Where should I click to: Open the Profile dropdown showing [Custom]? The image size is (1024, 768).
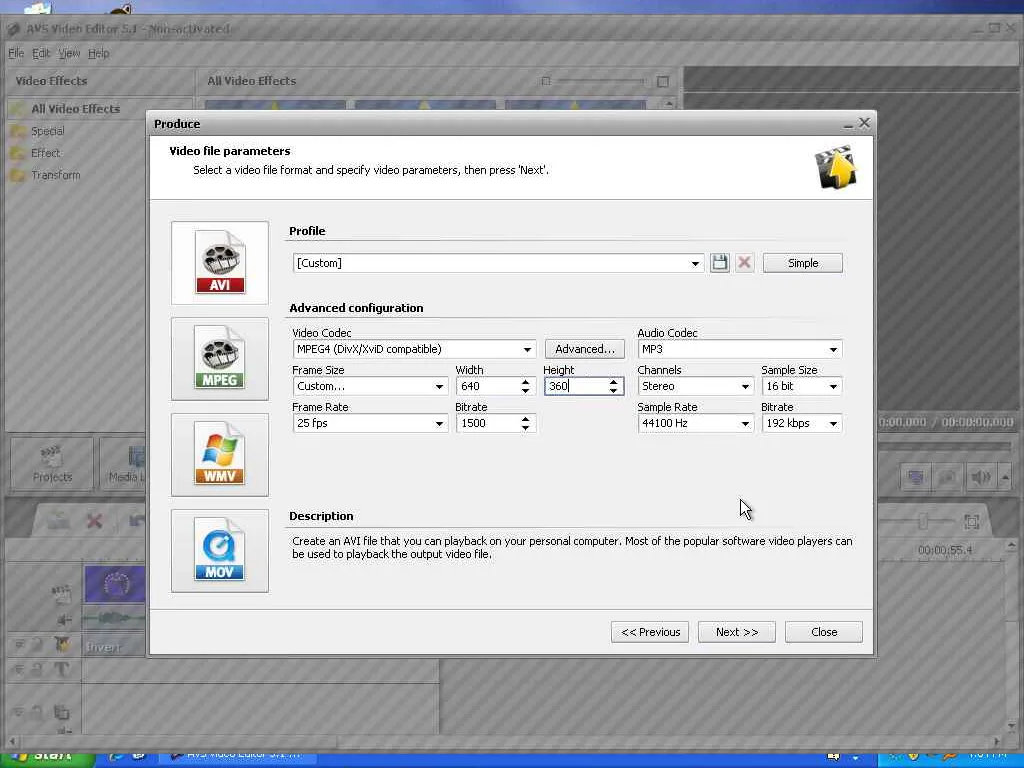(x=498, y=263)
